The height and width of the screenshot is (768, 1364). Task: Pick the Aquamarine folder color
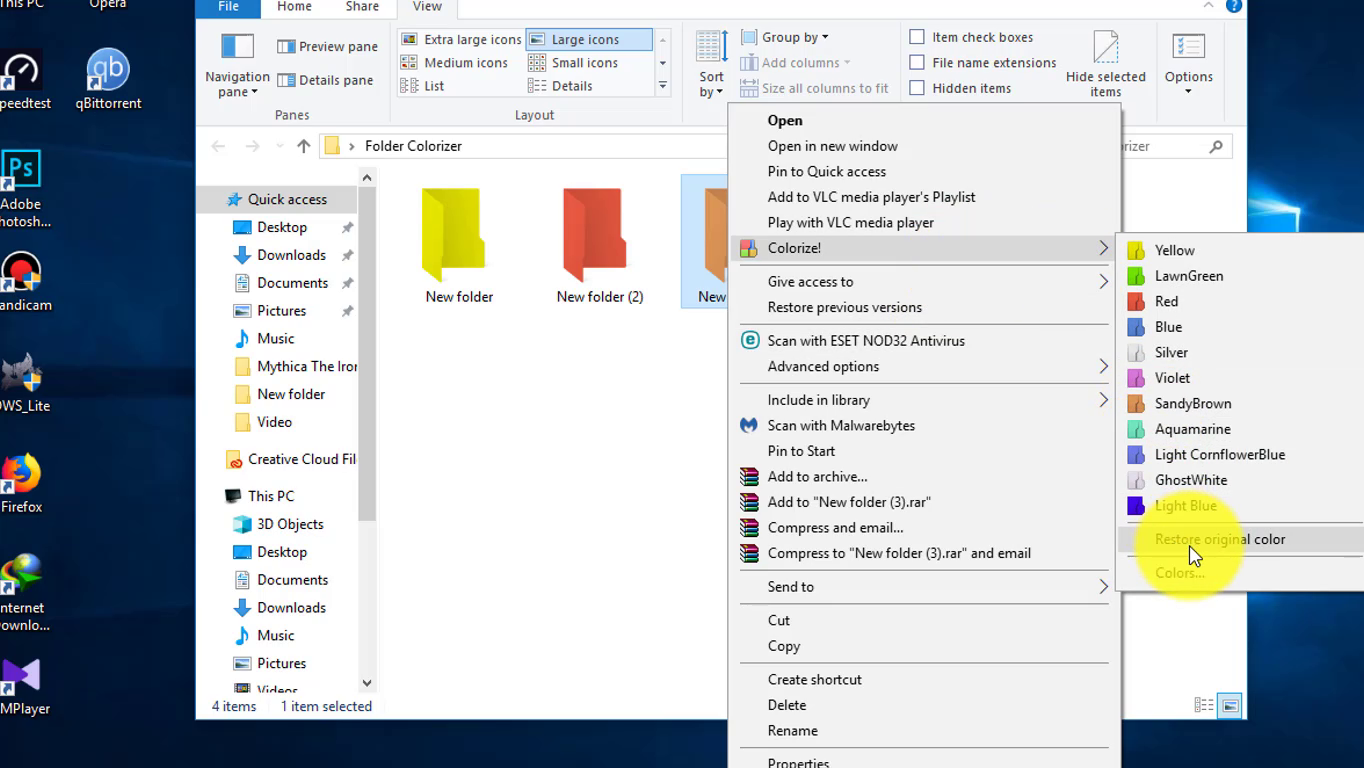click(1192, 429)
